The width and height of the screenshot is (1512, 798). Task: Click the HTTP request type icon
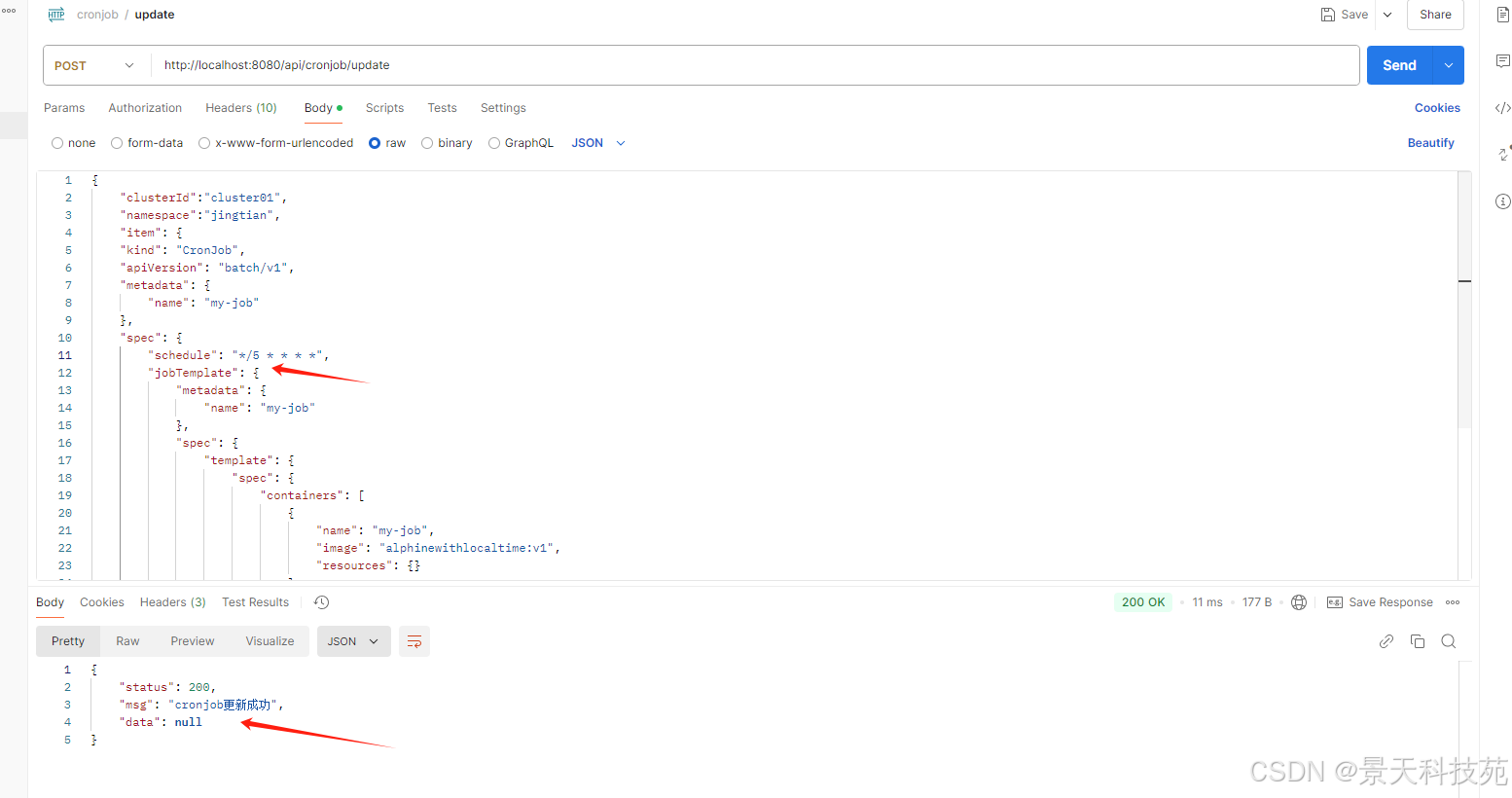pyautogui.click(x=56, y=15)
